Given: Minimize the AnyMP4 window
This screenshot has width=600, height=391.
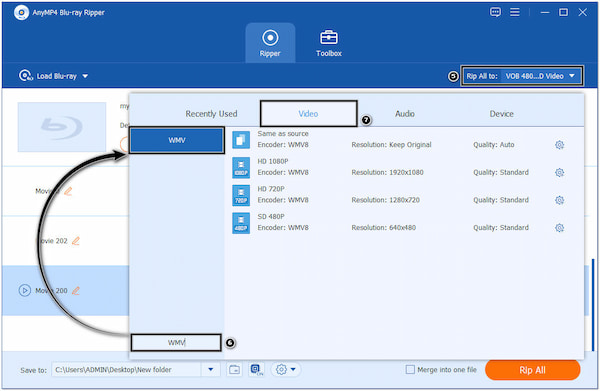Looking at the screenshot, I should [x=545, y=12].
